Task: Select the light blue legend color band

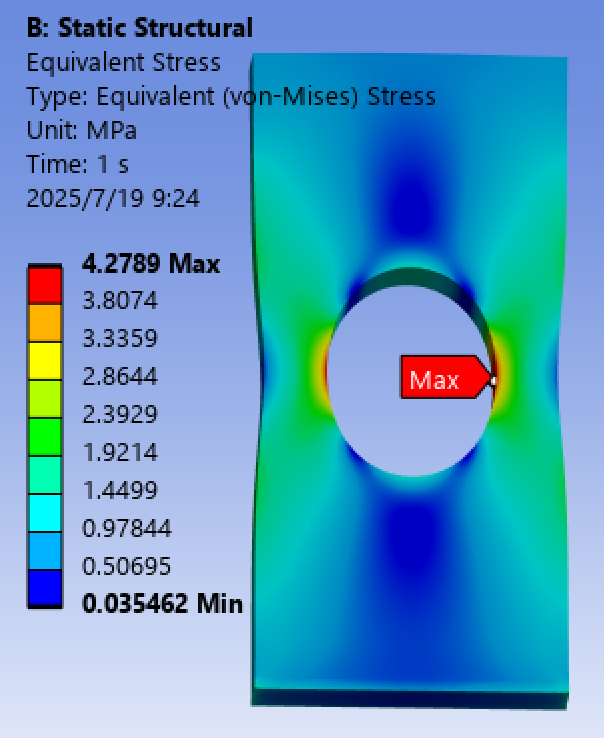Action: pos(45,551)
